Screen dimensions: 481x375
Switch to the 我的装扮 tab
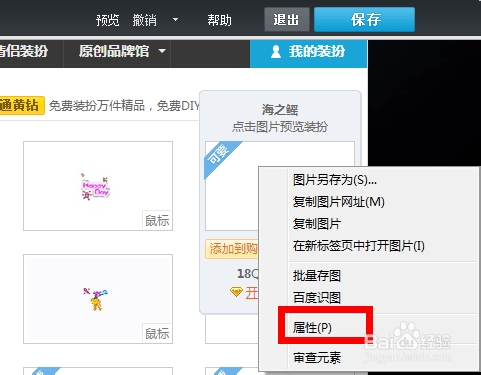[x=308, y=54]
